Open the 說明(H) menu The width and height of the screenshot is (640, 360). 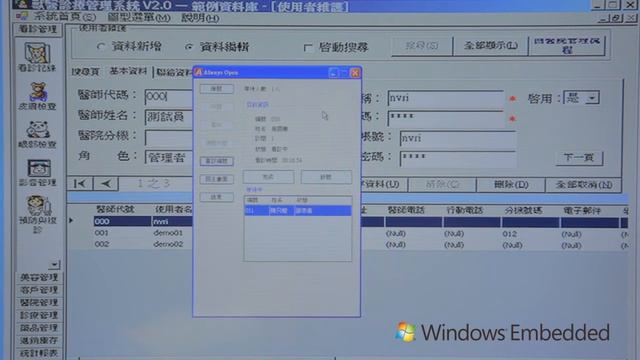[200, 18]
